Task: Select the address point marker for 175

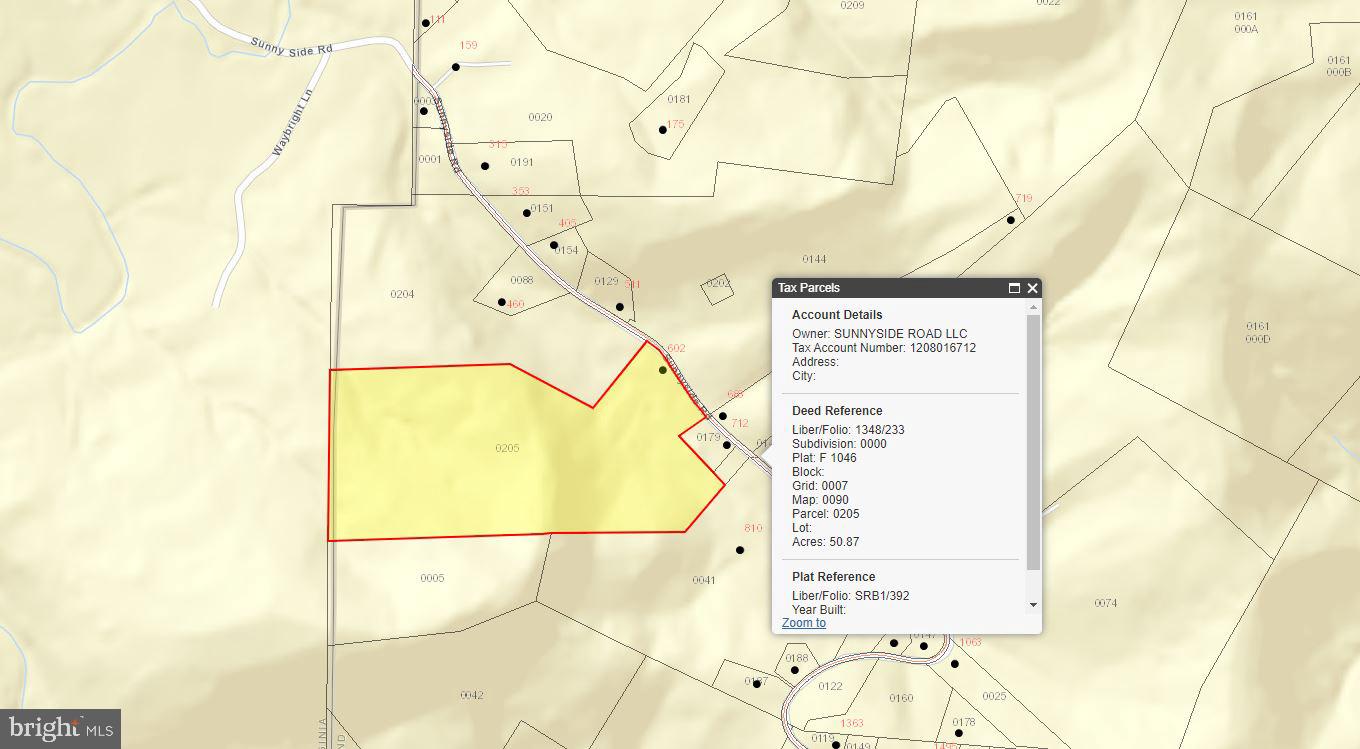Action: (x=662, y=130)
